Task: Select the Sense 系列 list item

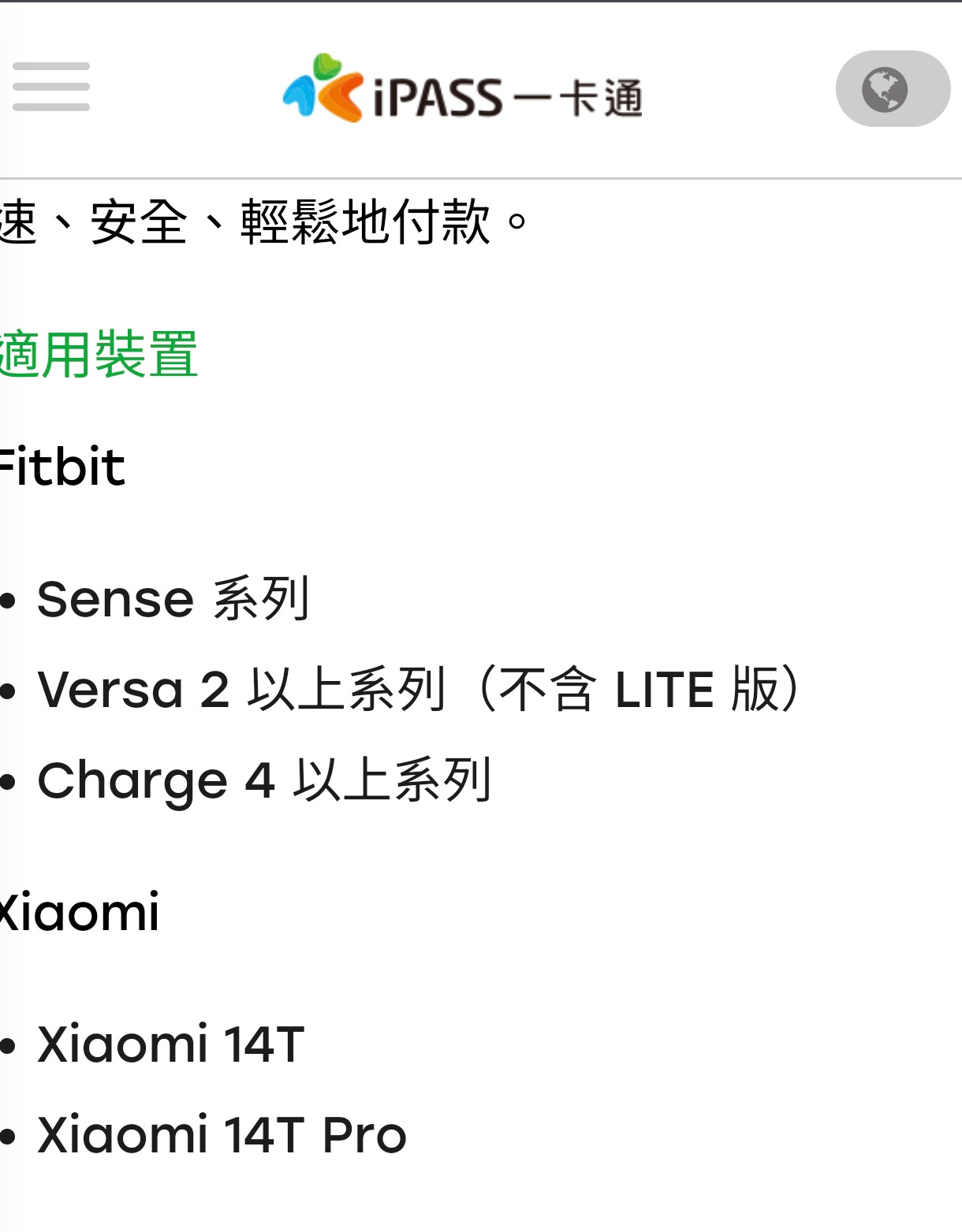Action: pyautogui.click(x=173, y=599)
